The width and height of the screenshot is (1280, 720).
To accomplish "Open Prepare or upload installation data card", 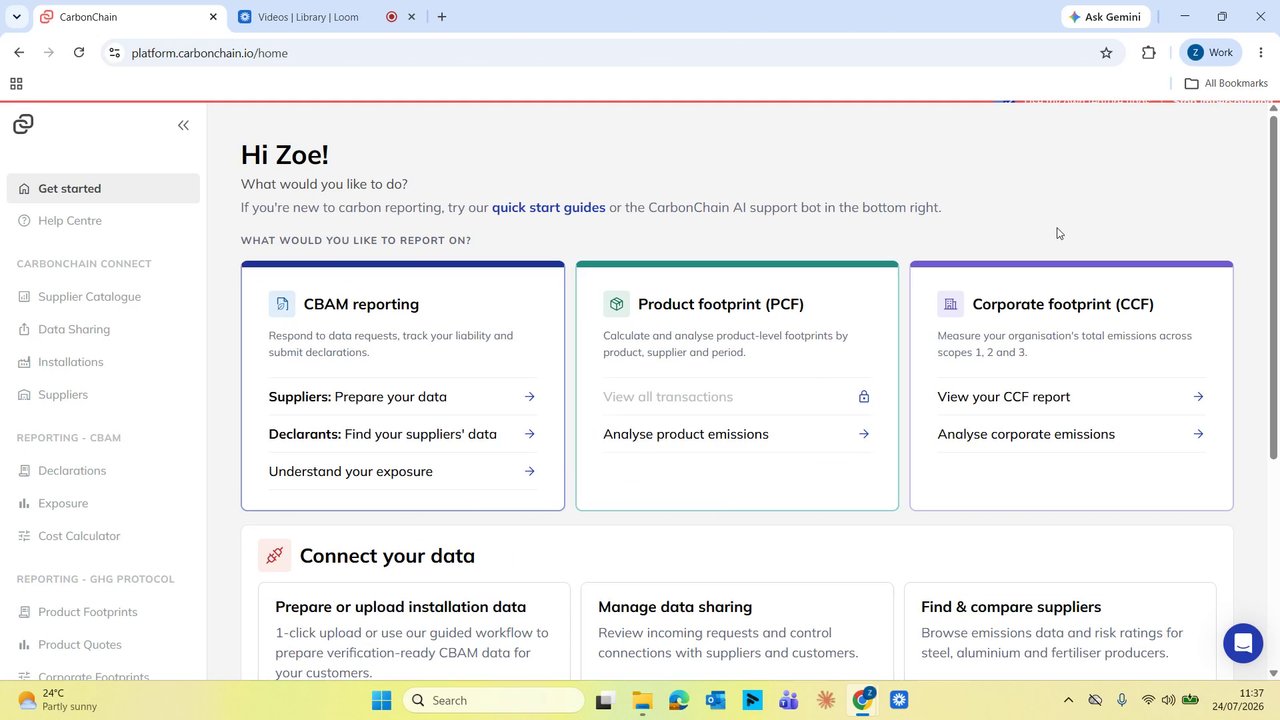I will click(414, 632).
